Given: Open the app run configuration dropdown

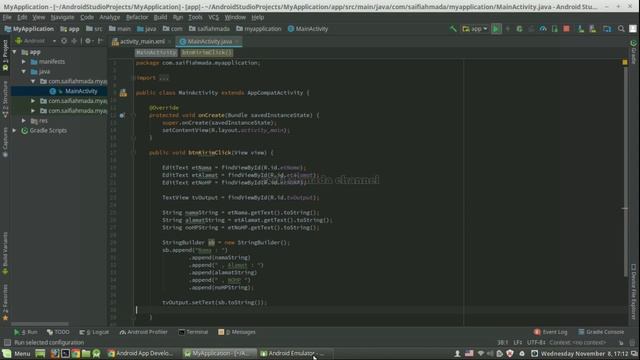Looking at the screenshot, I should coord(475,29).
